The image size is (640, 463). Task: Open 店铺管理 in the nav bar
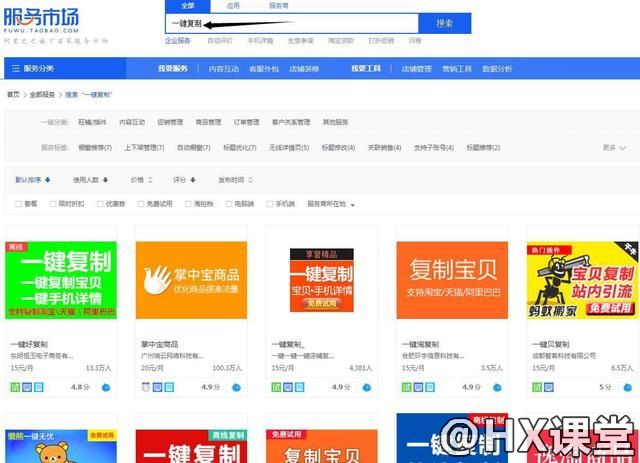click(416, 69)
